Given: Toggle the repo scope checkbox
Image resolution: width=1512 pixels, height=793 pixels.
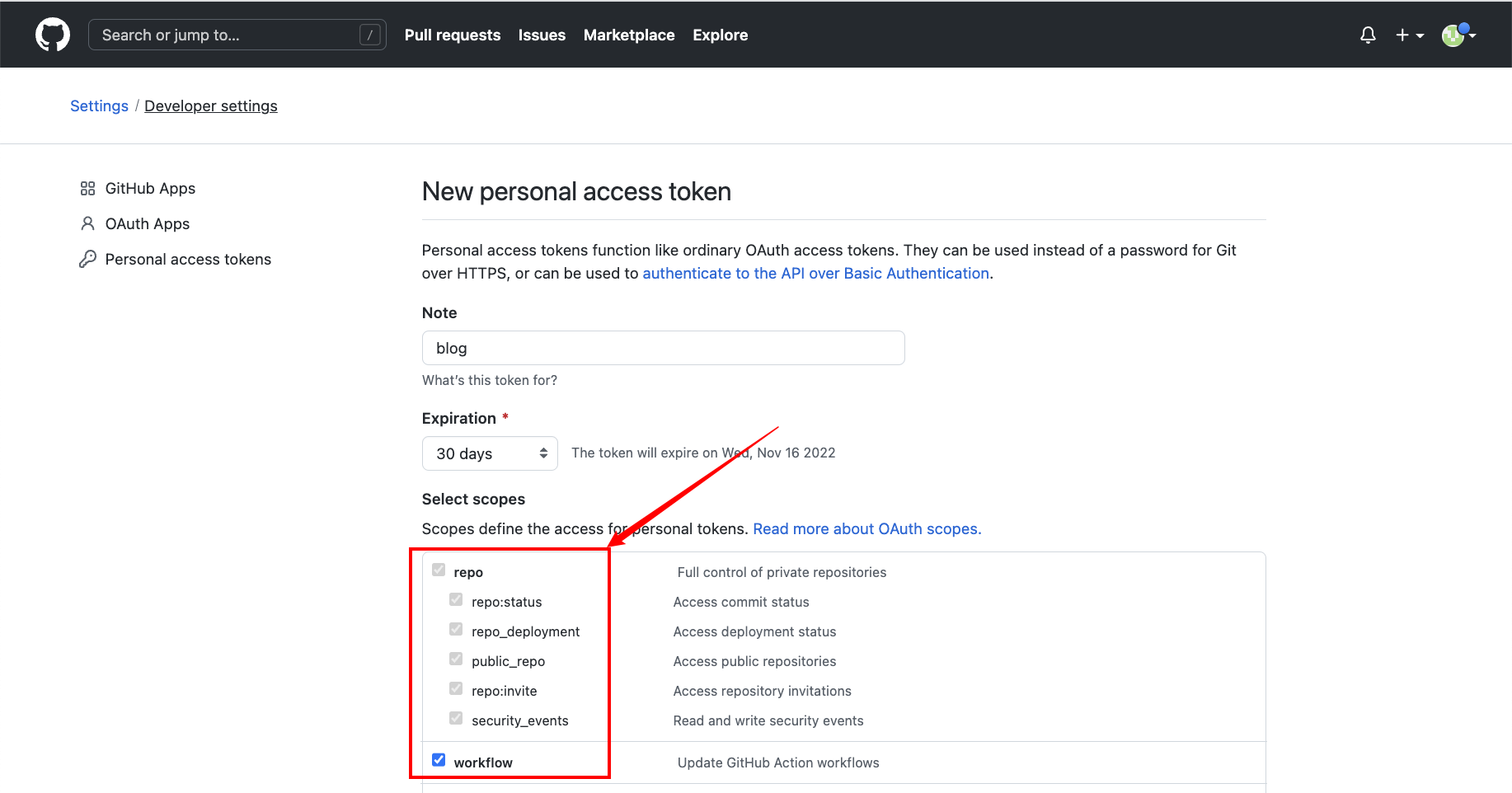Looking at the screenshot, I should 439,570.
